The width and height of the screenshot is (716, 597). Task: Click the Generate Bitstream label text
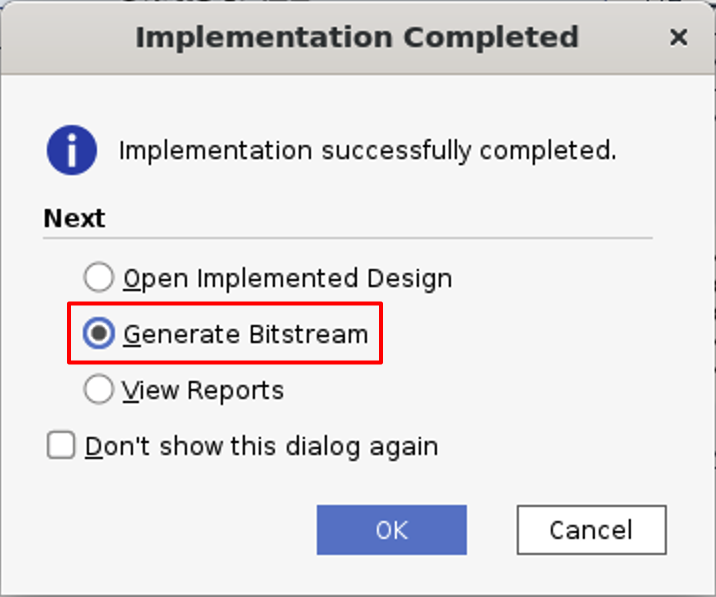tap(246, 334)
